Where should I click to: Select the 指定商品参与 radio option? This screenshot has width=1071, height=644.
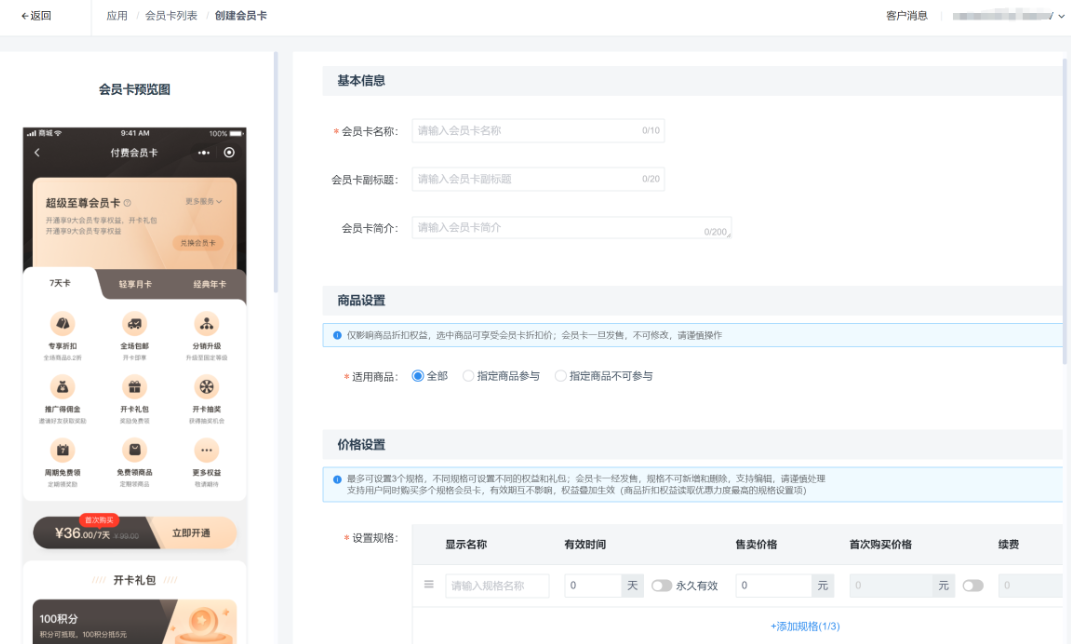468,376
